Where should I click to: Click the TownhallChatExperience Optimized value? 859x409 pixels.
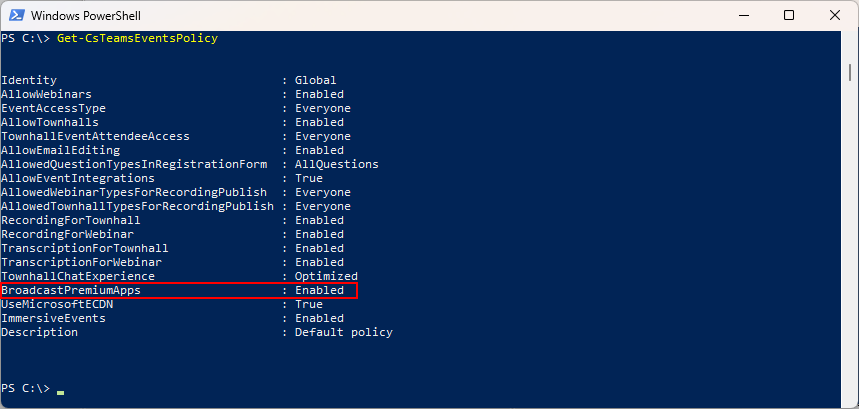[x=326, y=276]
